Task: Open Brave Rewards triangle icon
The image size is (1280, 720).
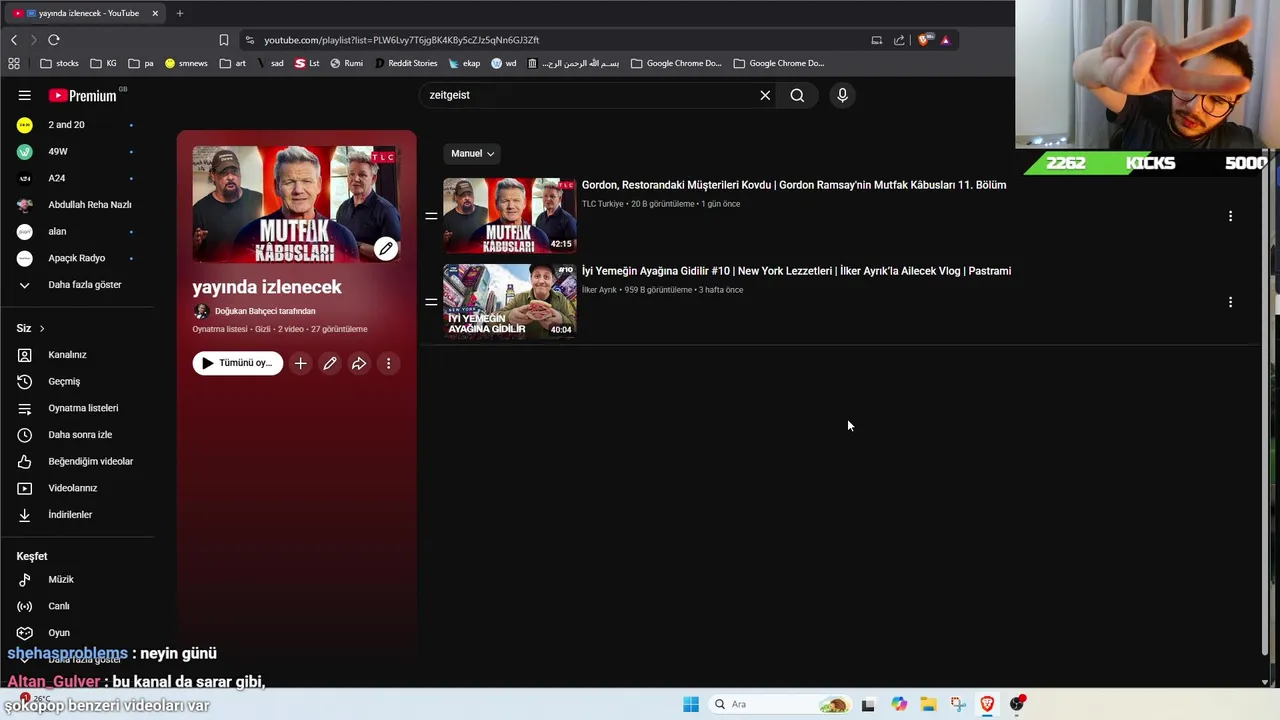Action: pyautogui.click(x=945, y=40)
